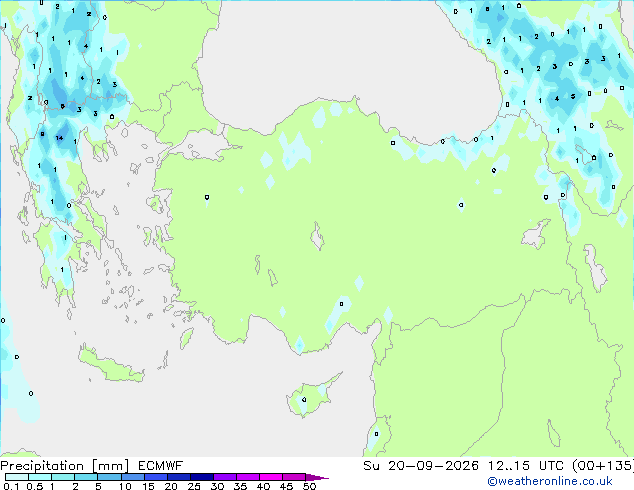This screenshot has height=490, width=634.
Task: Click the island of Cyprus on the map
Action: coord(309,397)
